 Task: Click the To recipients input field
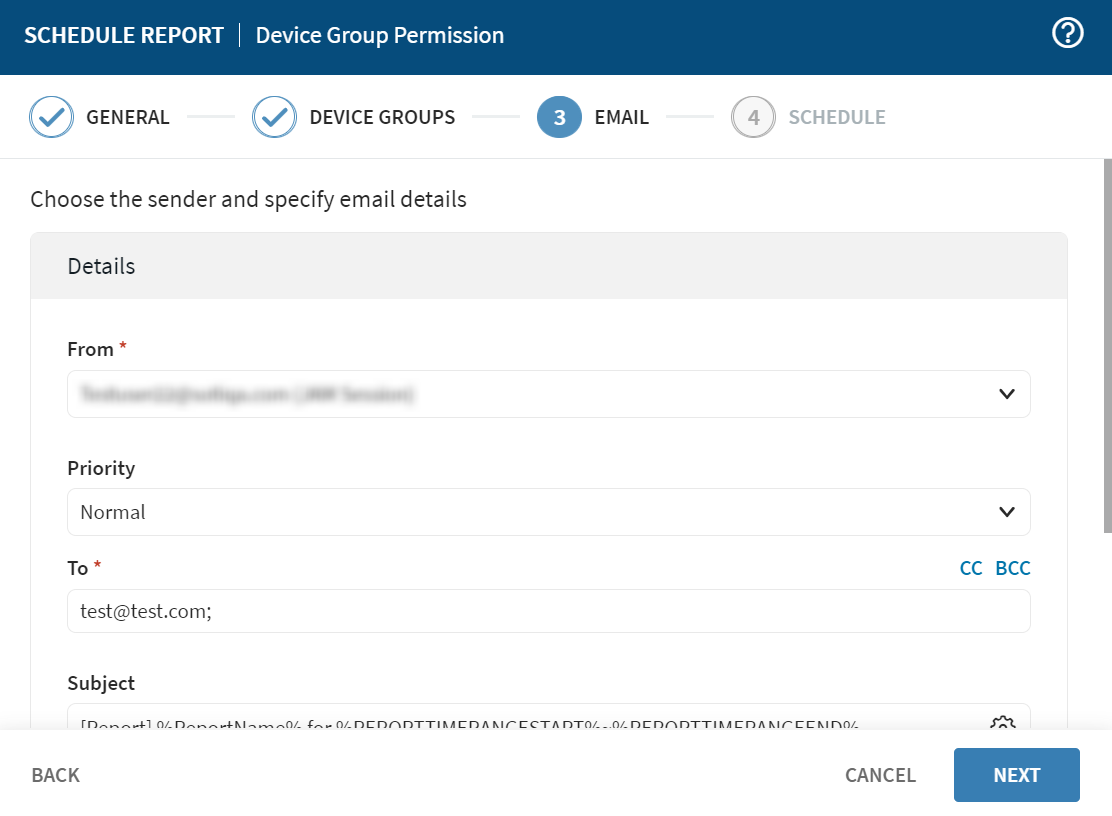(x=548, y=611)
